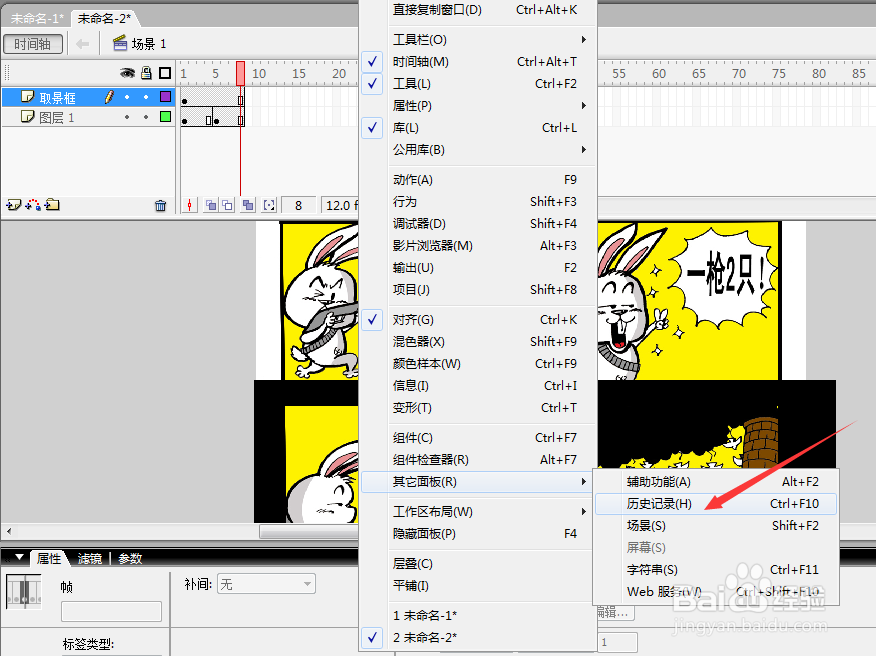Click the insert layer icon

13,205
